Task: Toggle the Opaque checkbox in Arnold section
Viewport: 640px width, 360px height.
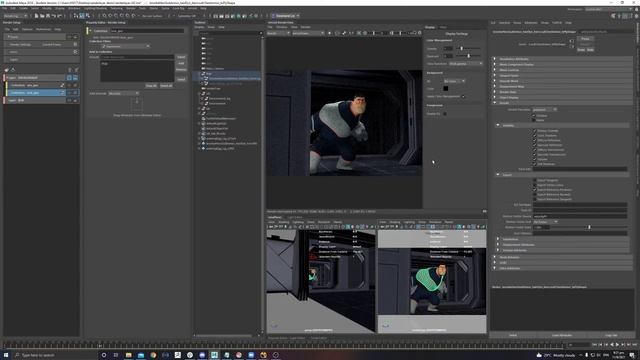Action: (x=534, y=116)
